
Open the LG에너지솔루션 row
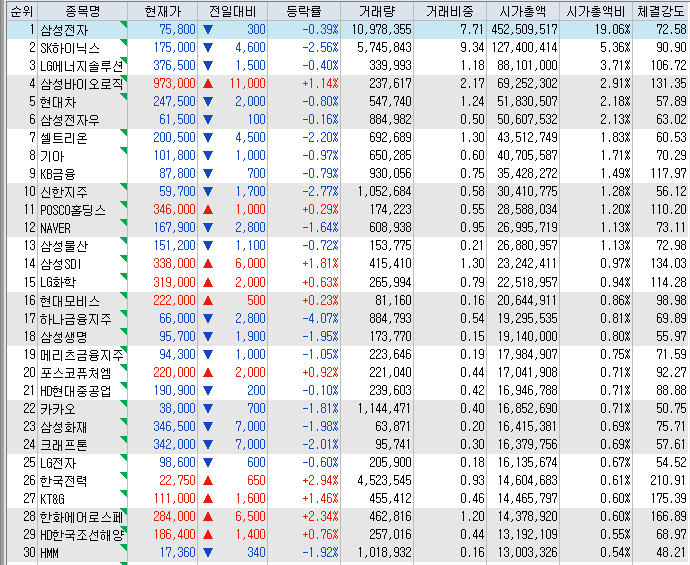(348, 66)
